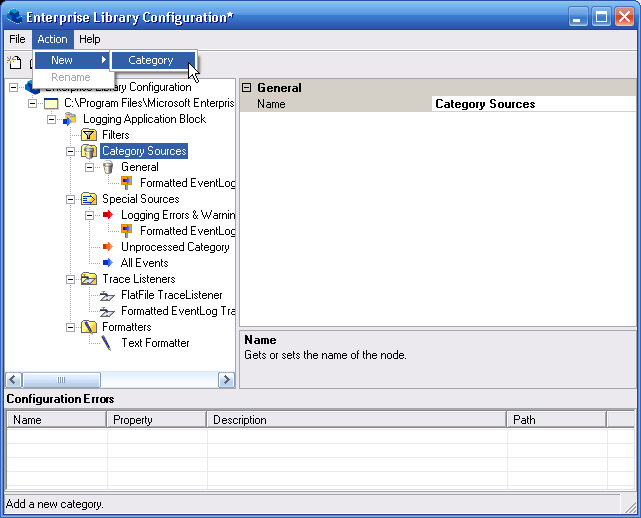Collapse the root Enterprise Library Configuration node
This screenshot has height=518, width=641.
(x=13, y=87)
